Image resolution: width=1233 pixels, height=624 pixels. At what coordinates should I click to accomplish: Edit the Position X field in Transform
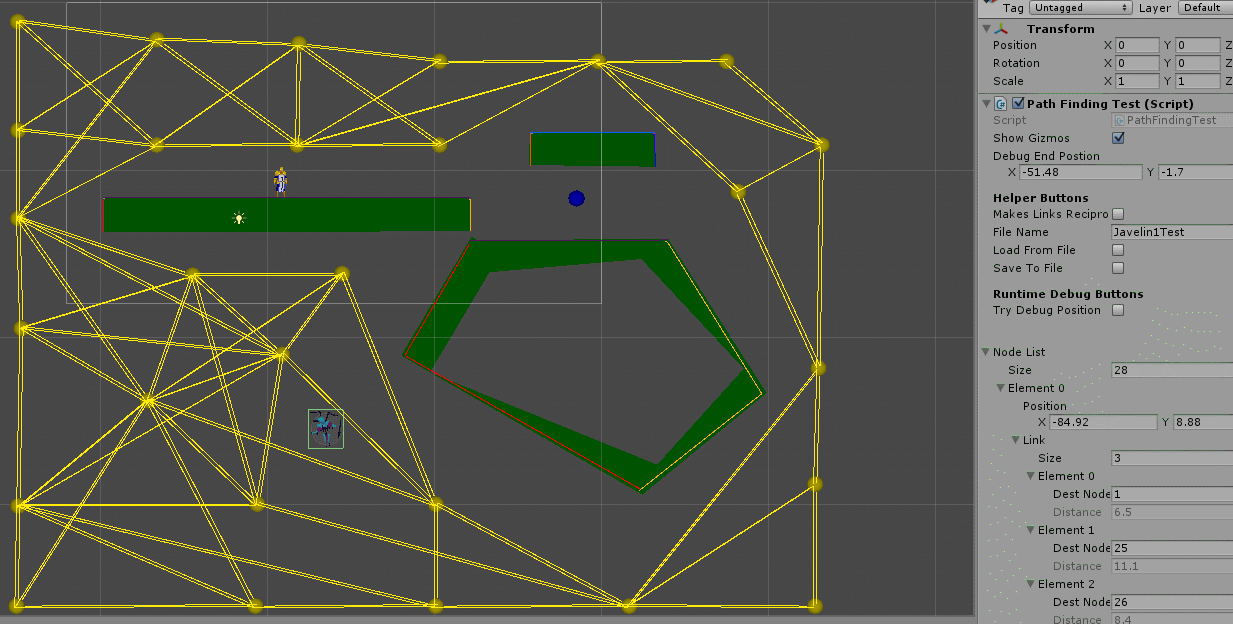(1138, 45)
